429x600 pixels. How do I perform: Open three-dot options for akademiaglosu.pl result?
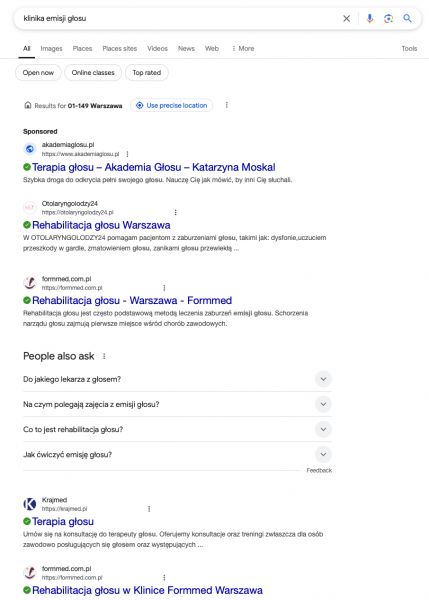click(x=127, y=154)
